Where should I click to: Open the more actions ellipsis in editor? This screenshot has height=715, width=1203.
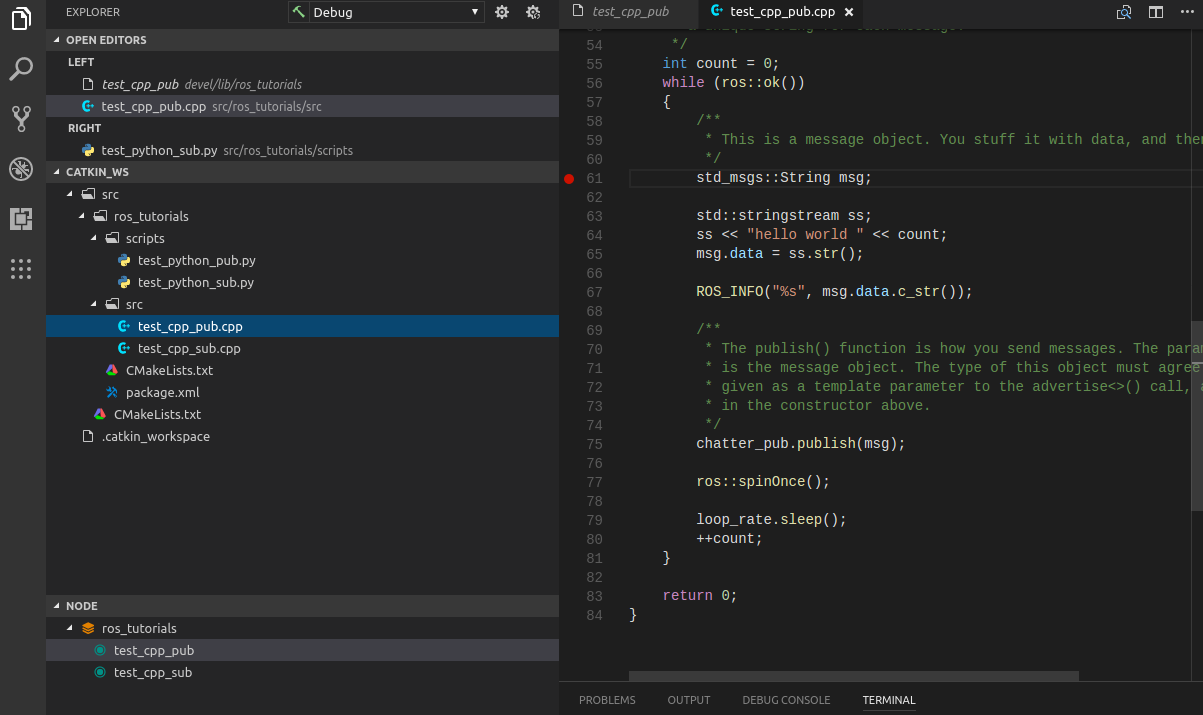(1188, 12)
